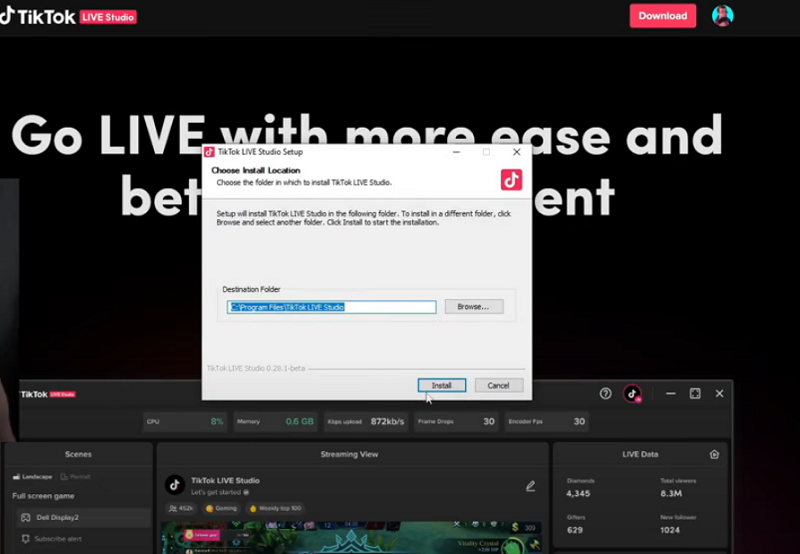Click the Gaming tag

point(221,508)
